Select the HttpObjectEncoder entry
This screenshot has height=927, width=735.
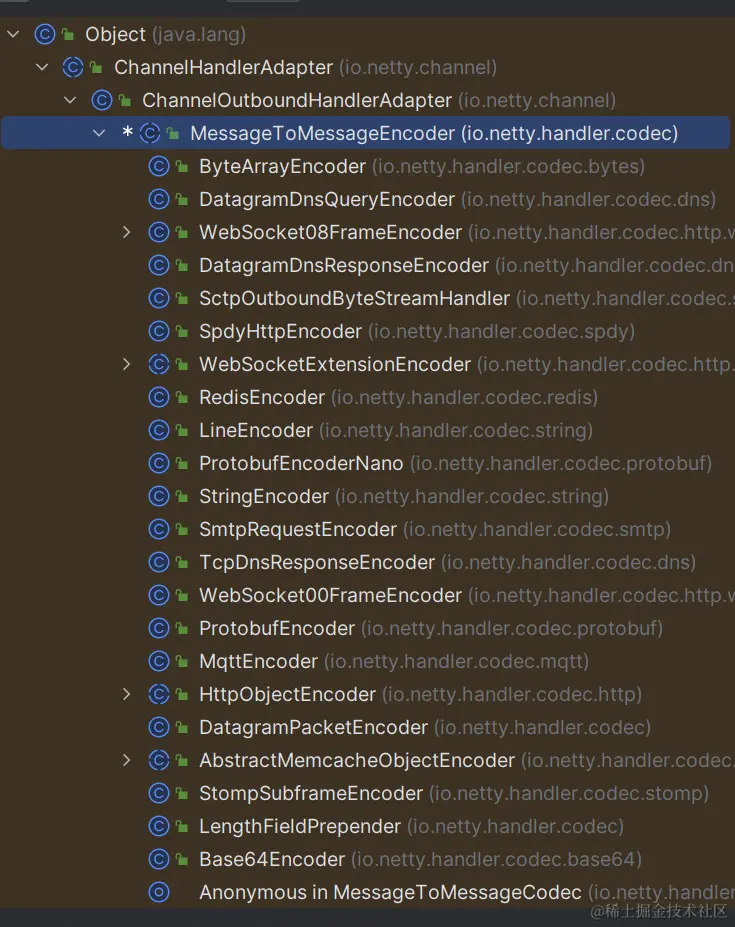(x=420, y=694)
